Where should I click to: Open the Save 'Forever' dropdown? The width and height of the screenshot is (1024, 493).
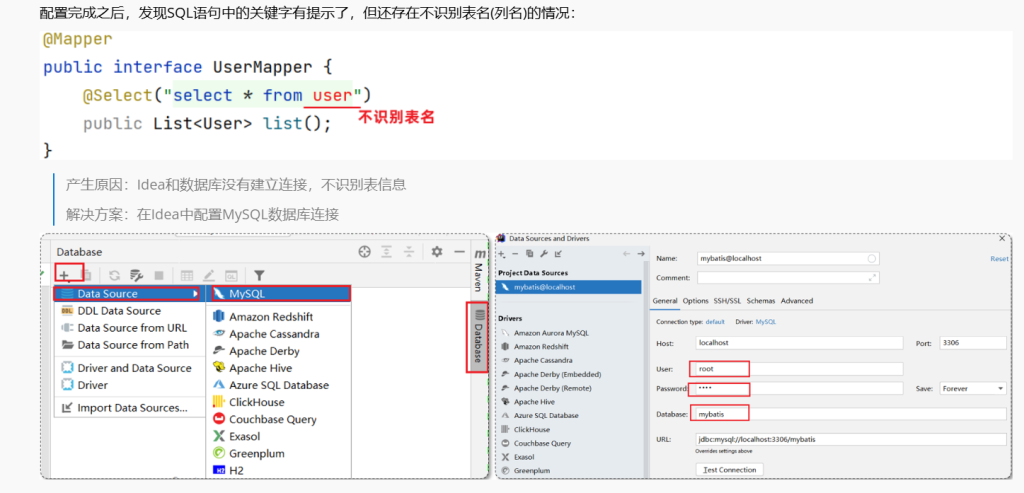tap(973, 389)
